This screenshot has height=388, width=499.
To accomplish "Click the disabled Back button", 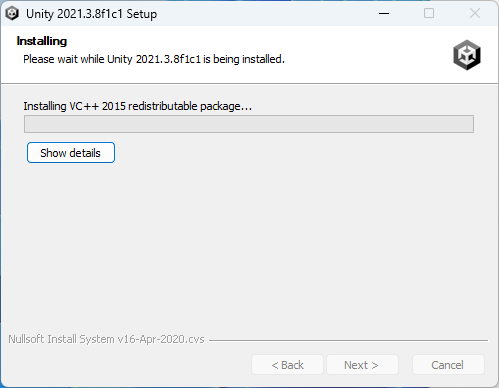I will [x=287, y=365].
